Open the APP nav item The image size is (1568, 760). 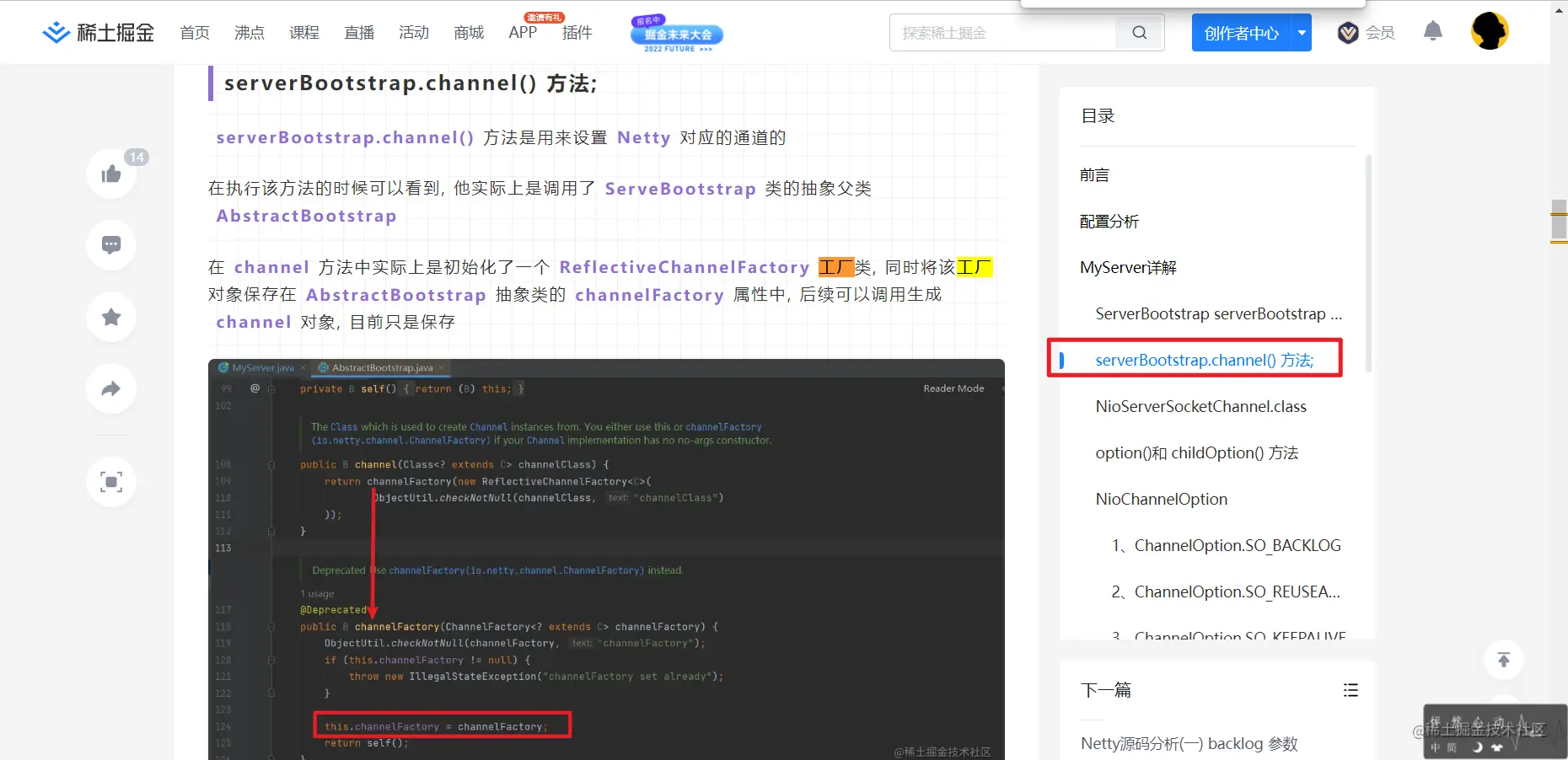tap(523, 33)
